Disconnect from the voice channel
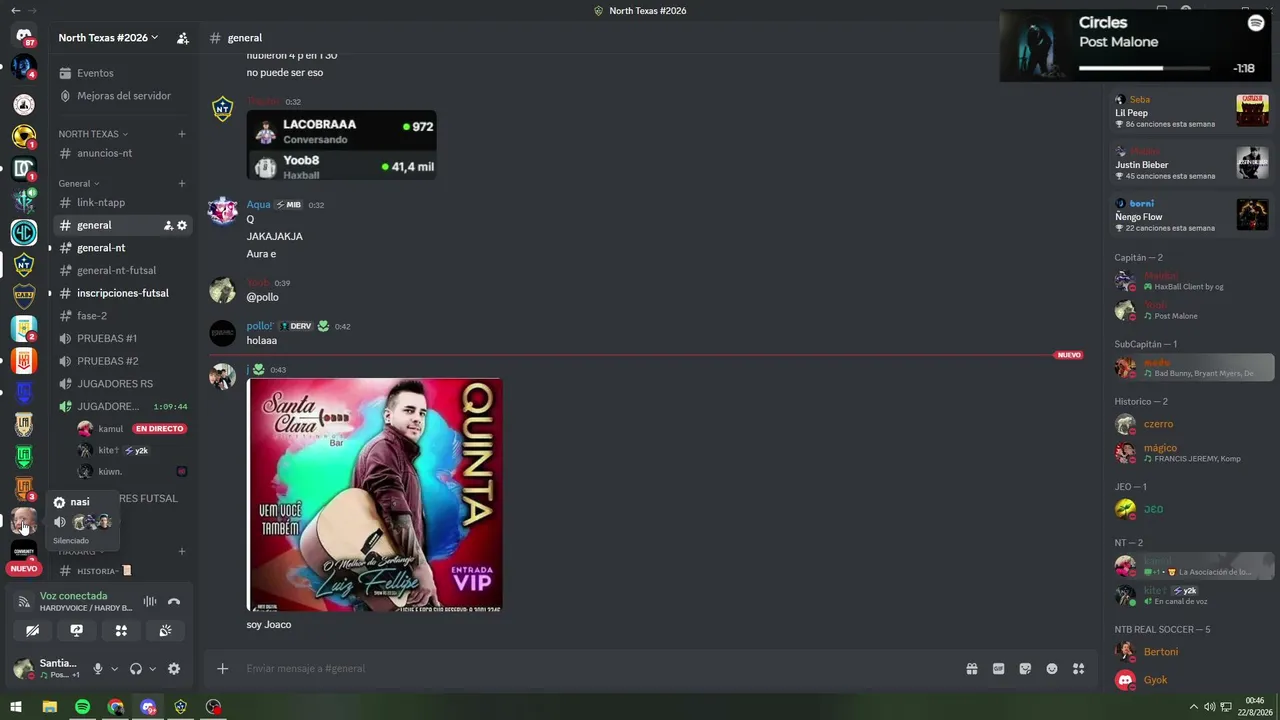 coord(174,602)
